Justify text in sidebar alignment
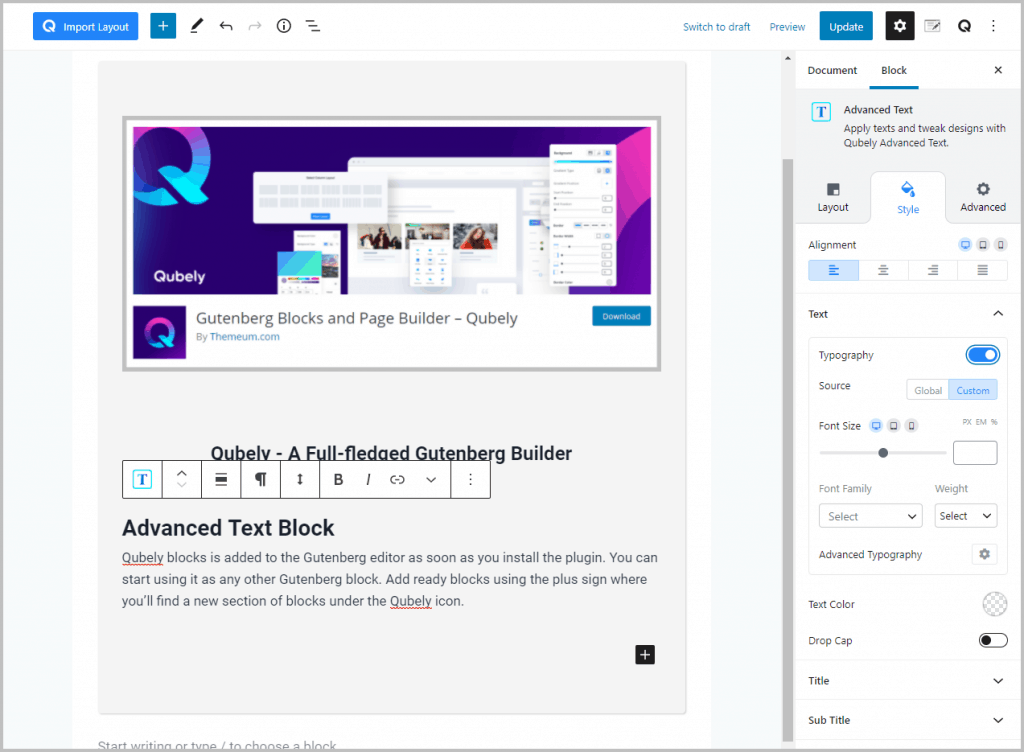The height and width of the screenshot is (752, 1024). pyautogui.click(x=982, y=270)
